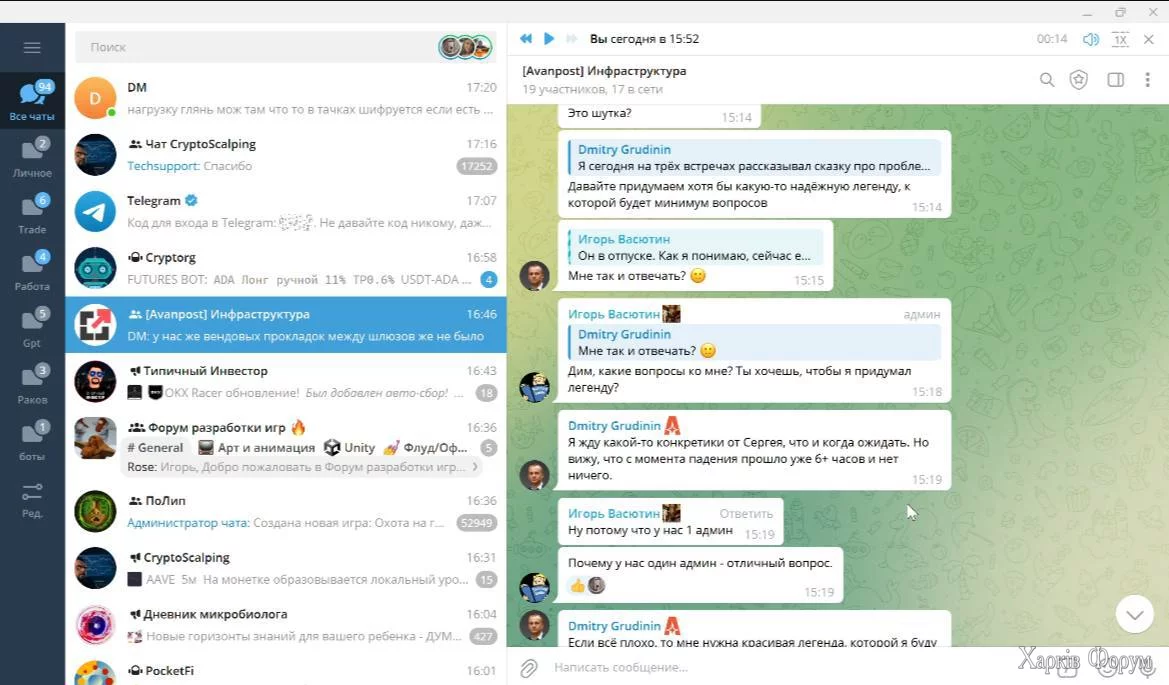The width and height of the screenshot is (1169, 685).
Task: Click '19 участников, 17 в сети'
Action: pyautogui.click(x=592, y=89)
